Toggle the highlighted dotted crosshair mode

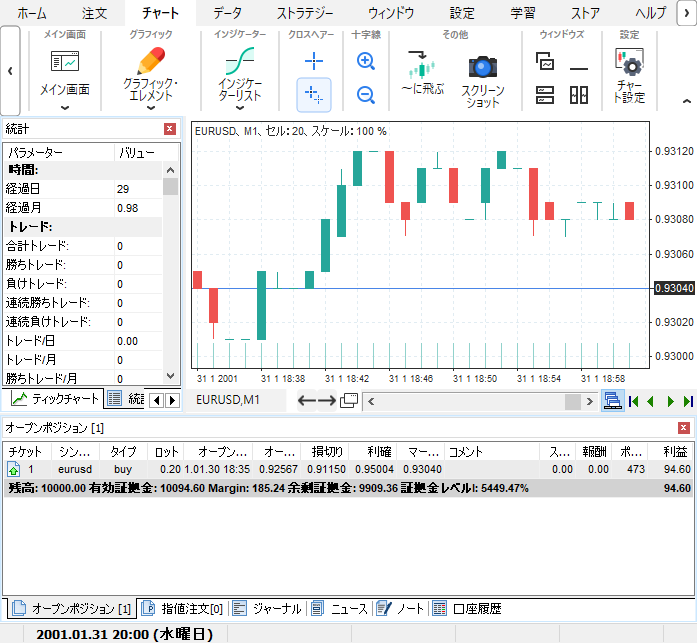(314, 95)
